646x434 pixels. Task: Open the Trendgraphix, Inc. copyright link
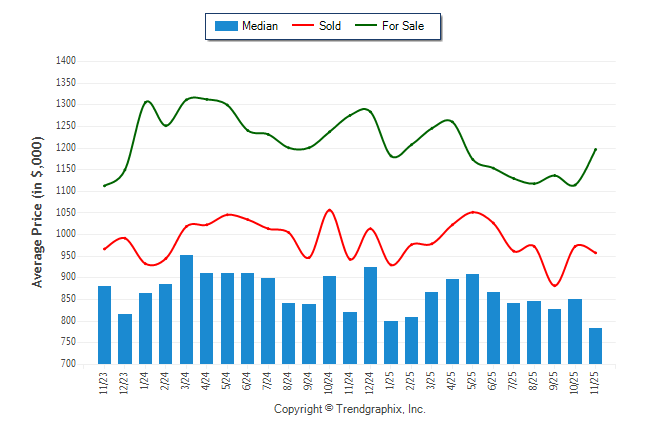(350, 410)
